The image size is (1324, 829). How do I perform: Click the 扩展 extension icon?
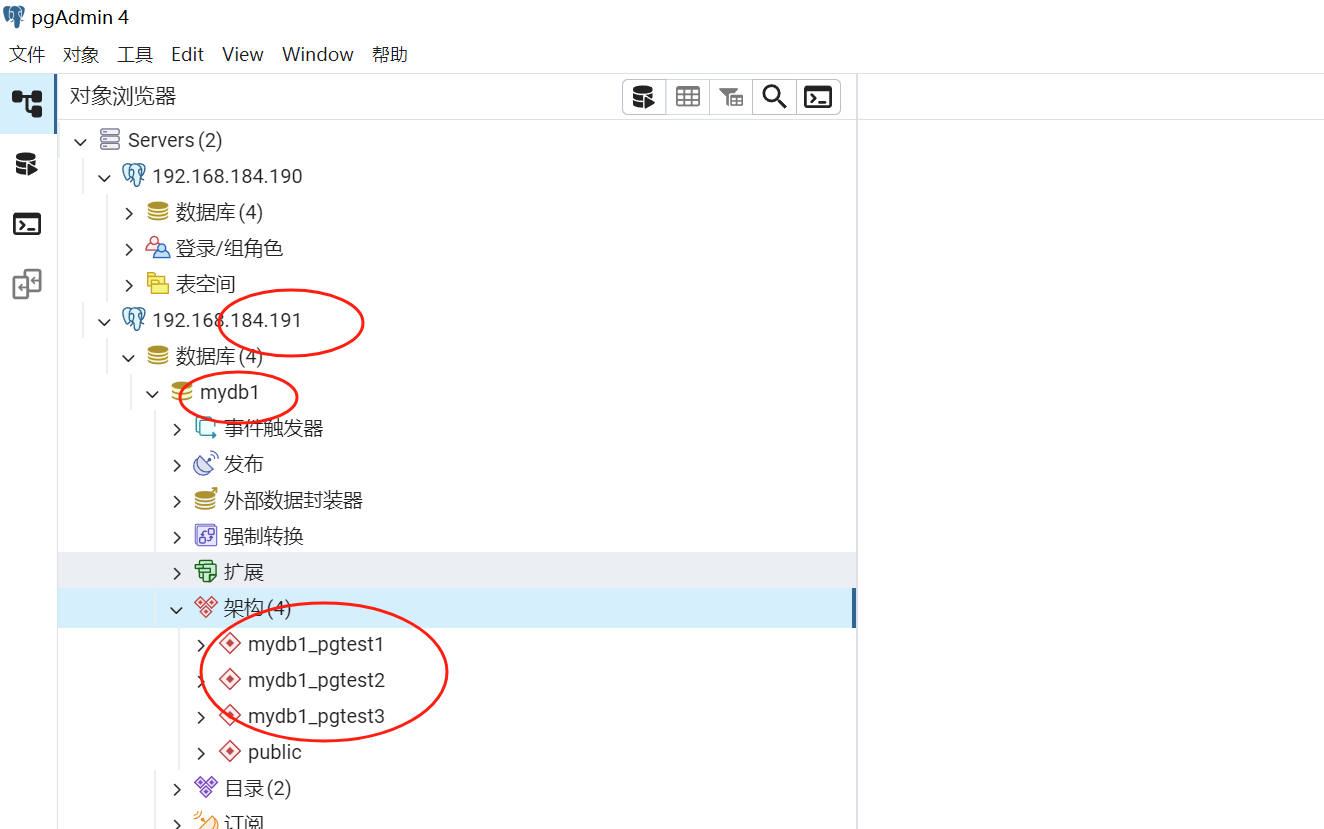206,572
